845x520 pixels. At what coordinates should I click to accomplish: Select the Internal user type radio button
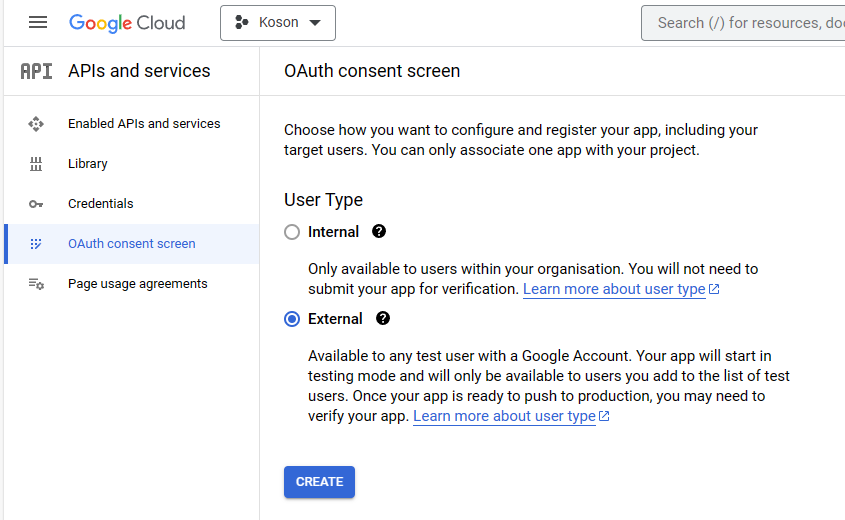[292, 232]
